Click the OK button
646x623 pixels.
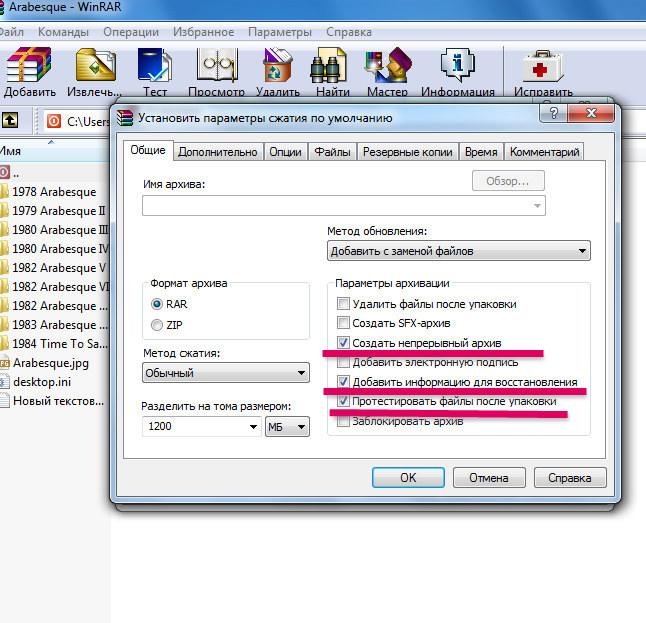[x=408, y=478]
